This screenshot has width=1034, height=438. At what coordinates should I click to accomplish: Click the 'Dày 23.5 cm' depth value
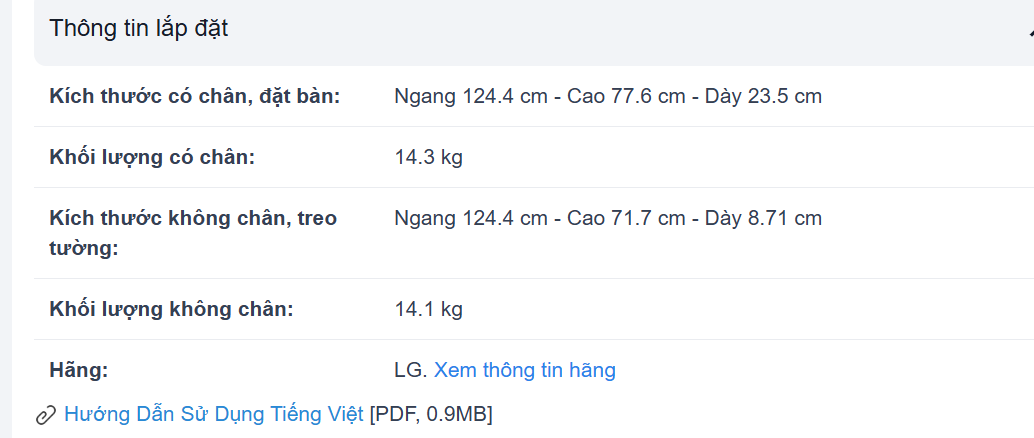click(x=763, y=96)
